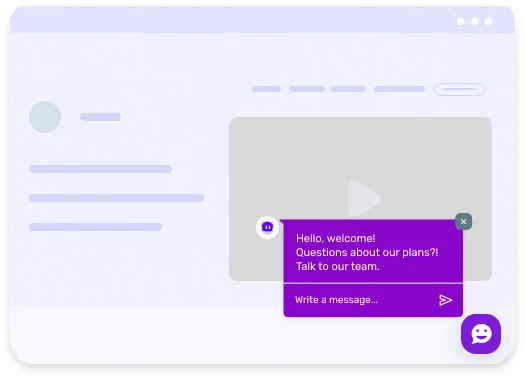The image size is (525, 382).
Task: Select the second navigation menu placeholder
Action: (307, 89)
